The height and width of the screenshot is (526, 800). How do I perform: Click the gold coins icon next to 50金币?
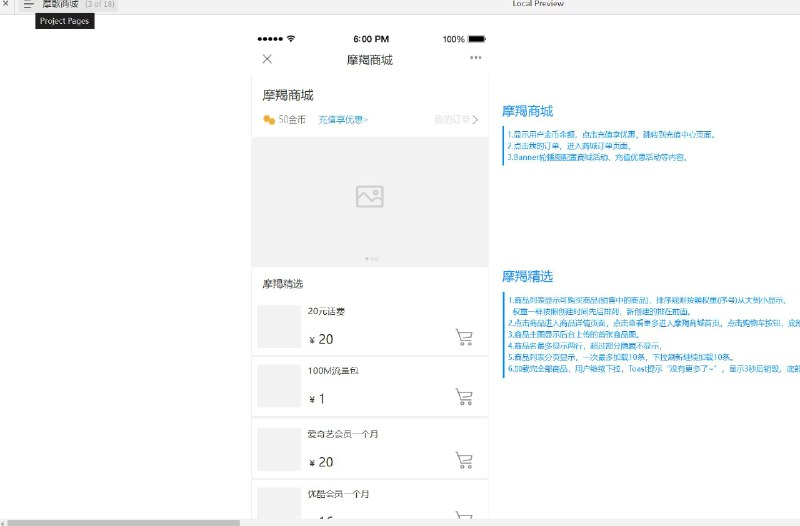click(x=269, y=120)
